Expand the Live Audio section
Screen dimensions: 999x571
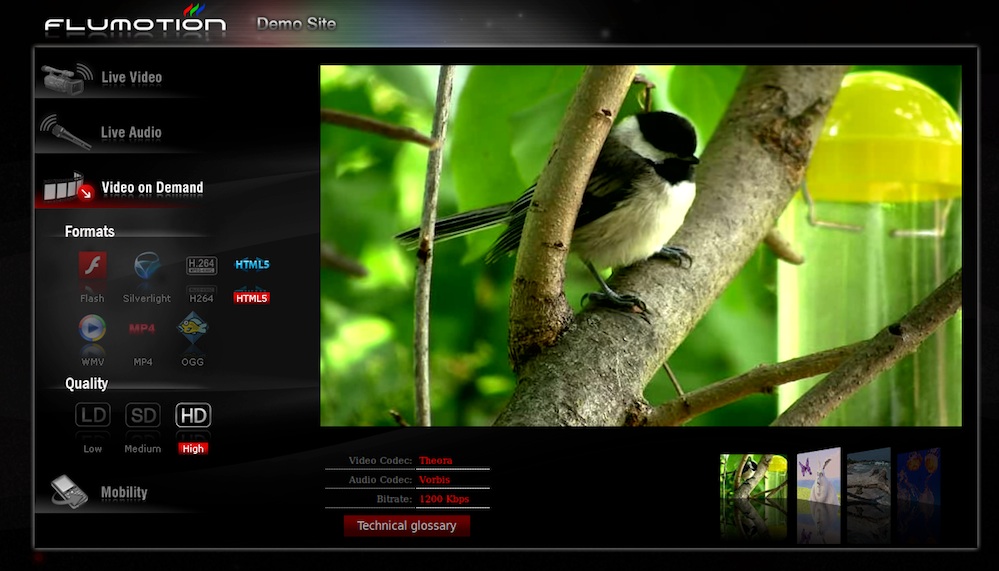pyautogui.click(x=130, y=132)
